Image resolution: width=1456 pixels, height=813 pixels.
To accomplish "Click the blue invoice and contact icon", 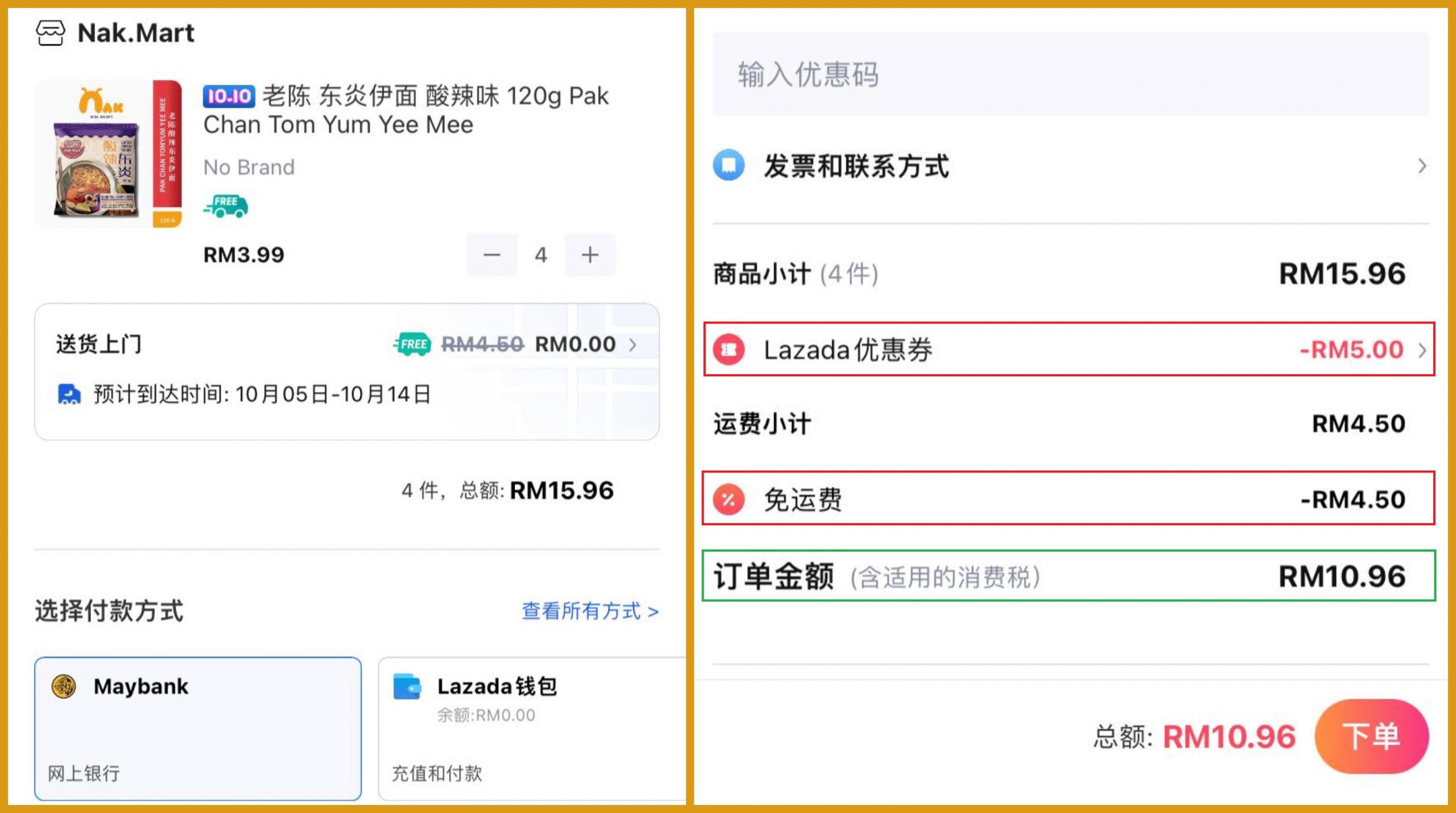I will click(729, 165).
